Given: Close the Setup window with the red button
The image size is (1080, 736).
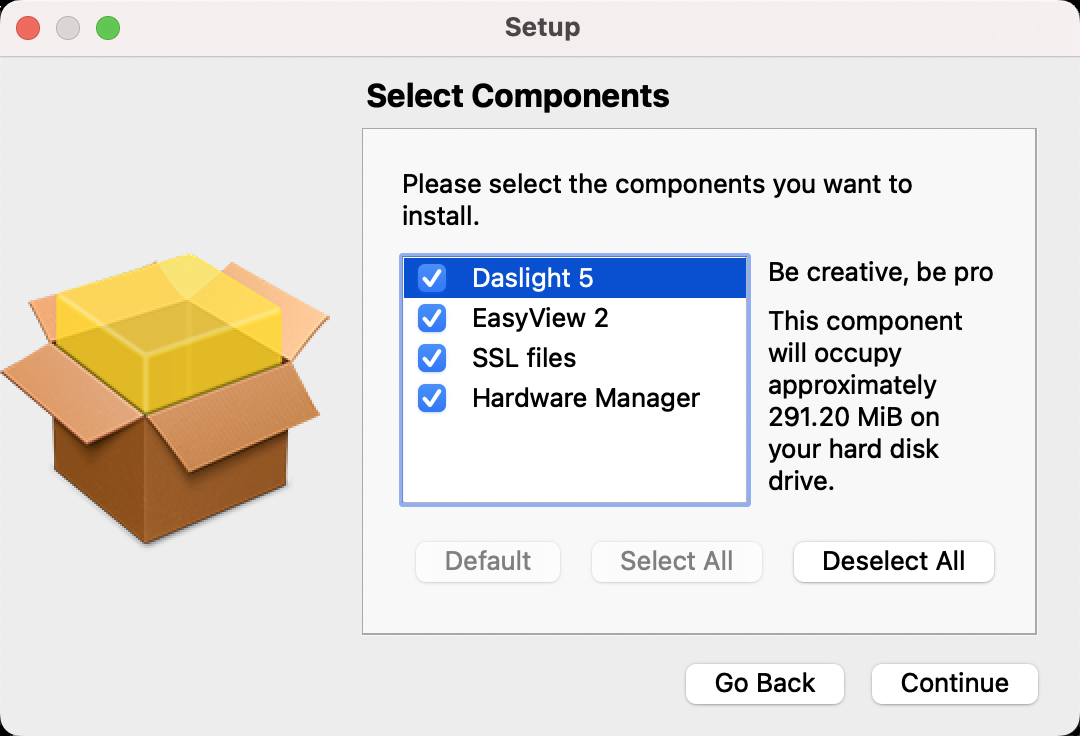Looking at the screenshot, I should [28, 28].
